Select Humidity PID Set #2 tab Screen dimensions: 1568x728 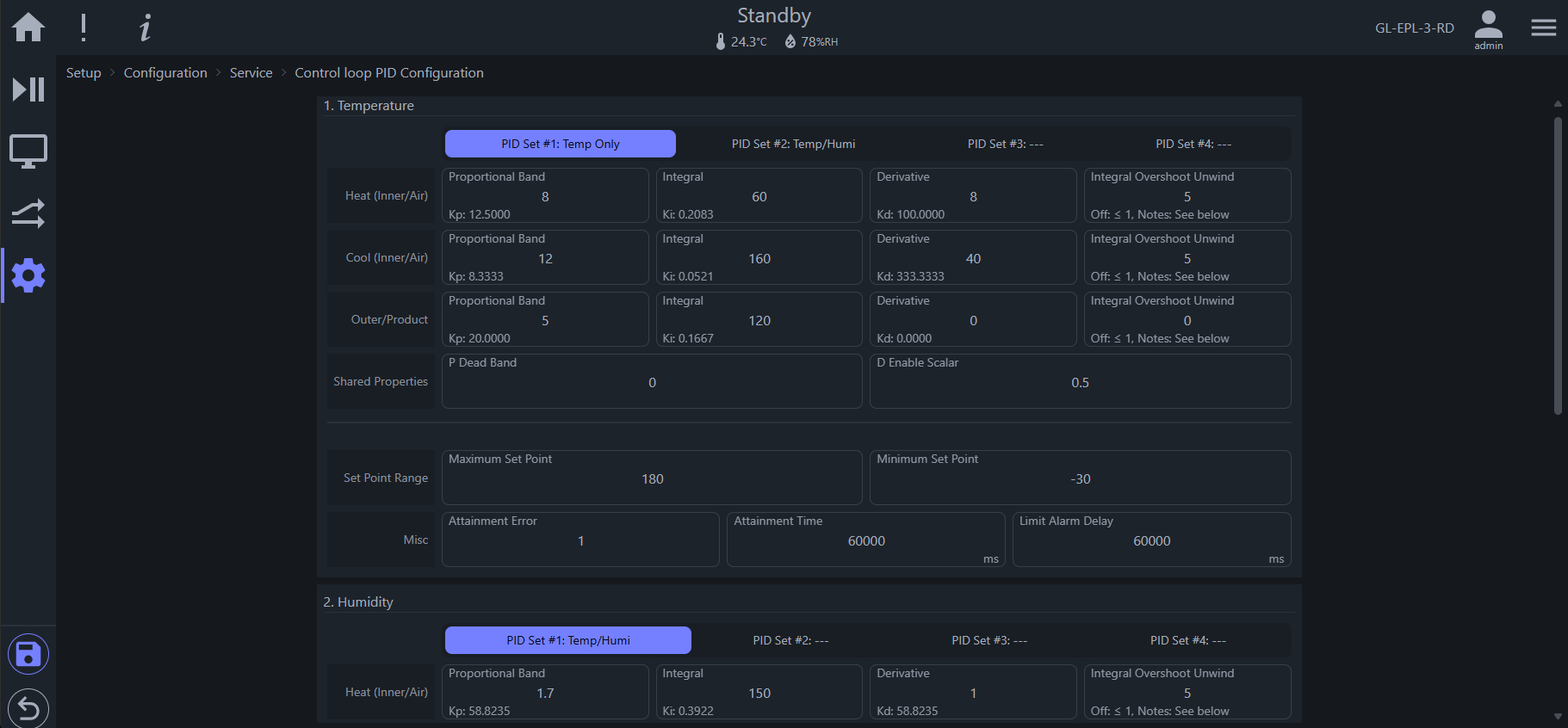[790, 640]
